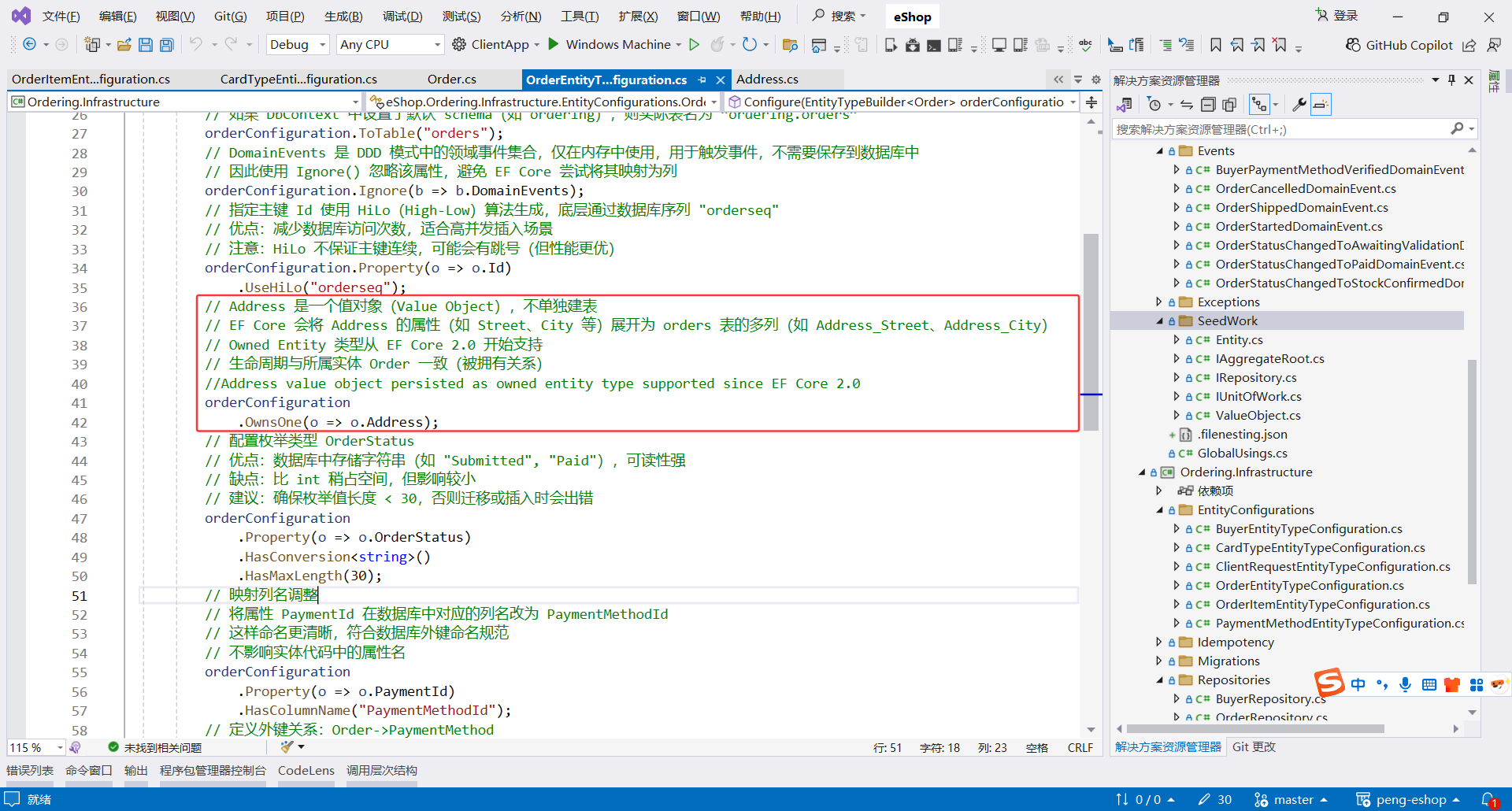The height and width of the screenshot is (811, 1512).
Task: Expand the Migrations folder node
Action: click(1159, 661)
